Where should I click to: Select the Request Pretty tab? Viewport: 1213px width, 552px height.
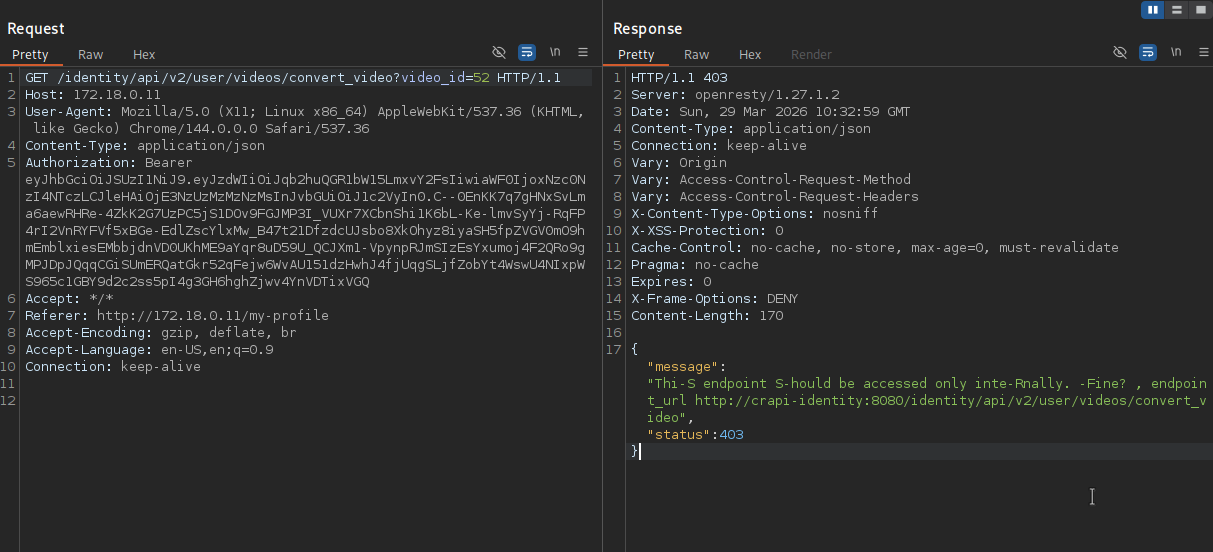pyautogui.click(x=30, y=54)
